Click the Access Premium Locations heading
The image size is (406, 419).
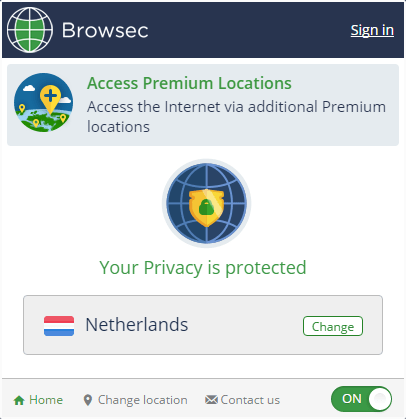coord(189,83)
